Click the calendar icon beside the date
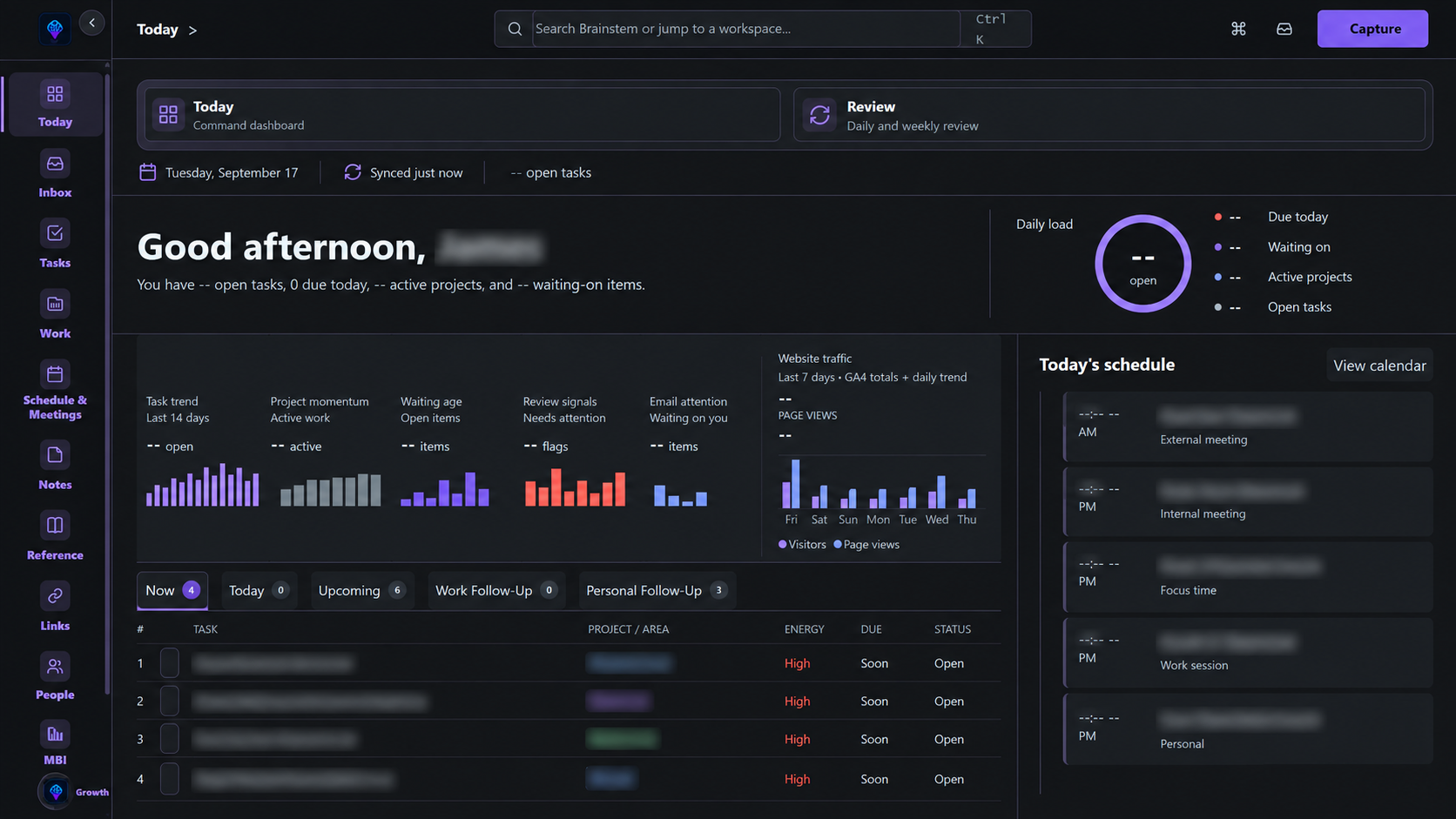This screenshot has width=1456, height=819. point(148,172)
